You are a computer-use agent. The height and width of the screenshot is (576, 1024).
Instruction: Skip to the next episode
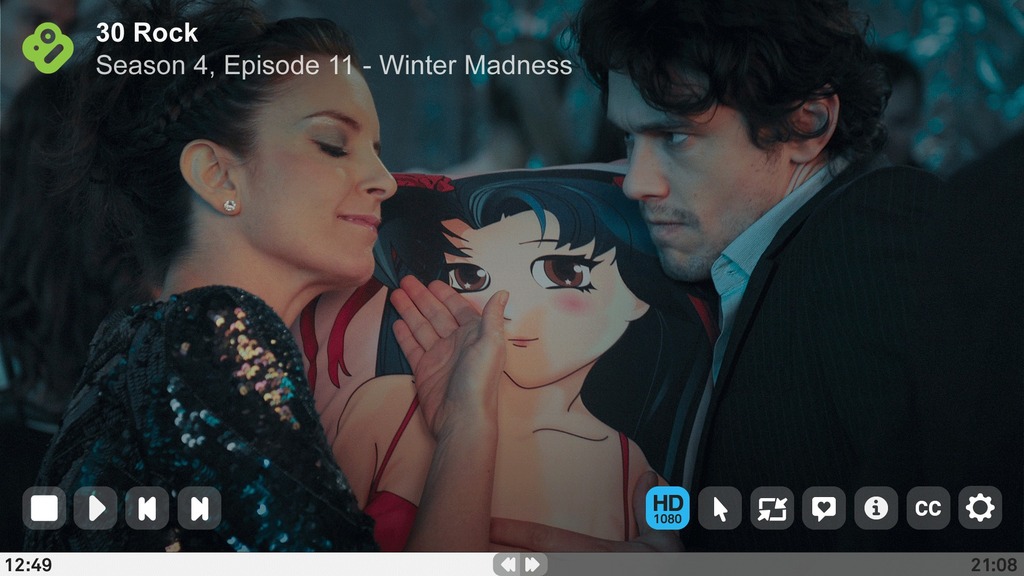click(199, 508)
